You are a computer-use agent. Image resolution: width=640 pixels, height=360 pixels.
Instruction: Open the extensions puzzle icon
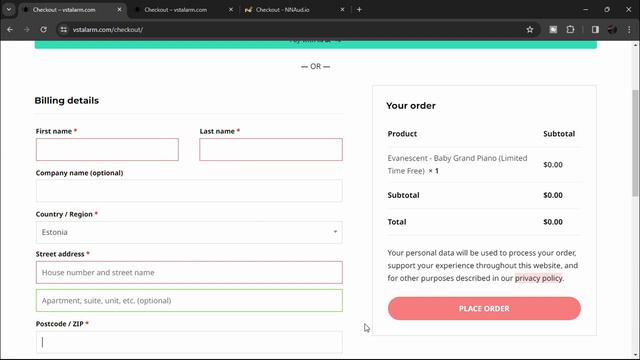click(x=571, y=29)
